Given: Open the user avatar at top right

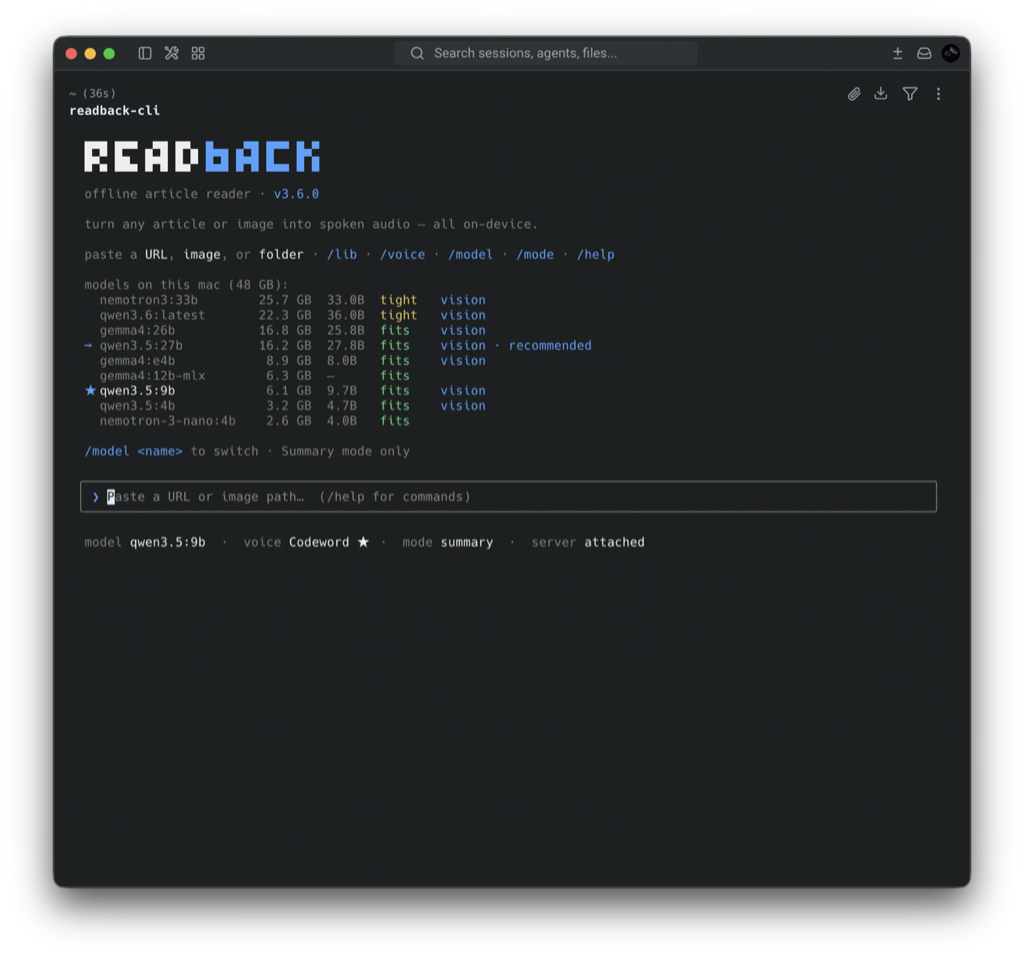Looking at the screenshot, I should click(x=950, y=54).
